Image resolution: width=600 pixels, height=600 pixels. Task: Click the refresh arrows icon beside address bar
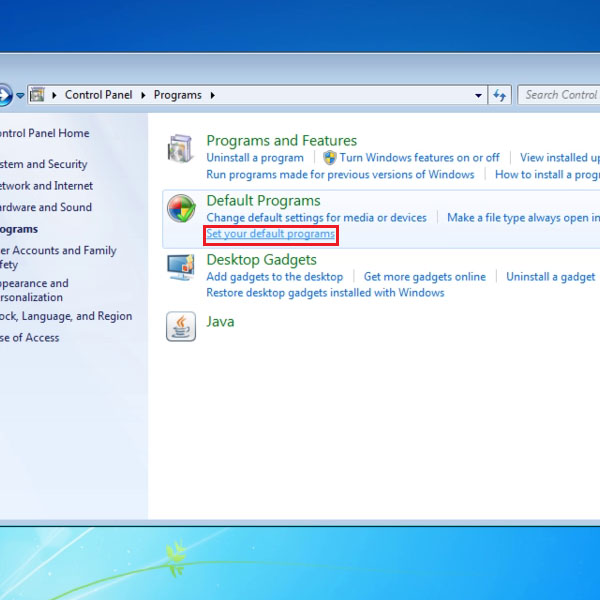click(x=499, y=95)
